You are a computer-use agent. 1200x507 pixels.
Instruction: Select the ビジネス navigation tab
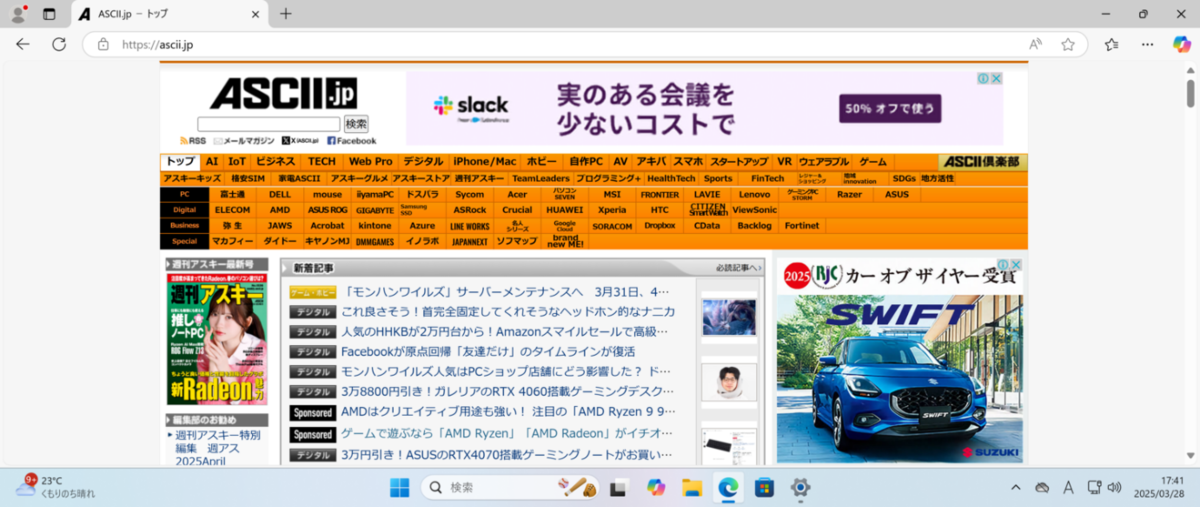pos(276,161)
